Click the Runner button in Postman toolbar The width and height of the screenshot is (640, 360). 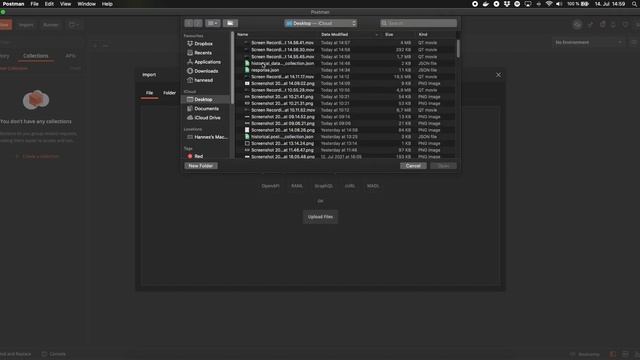coord(51,25)
